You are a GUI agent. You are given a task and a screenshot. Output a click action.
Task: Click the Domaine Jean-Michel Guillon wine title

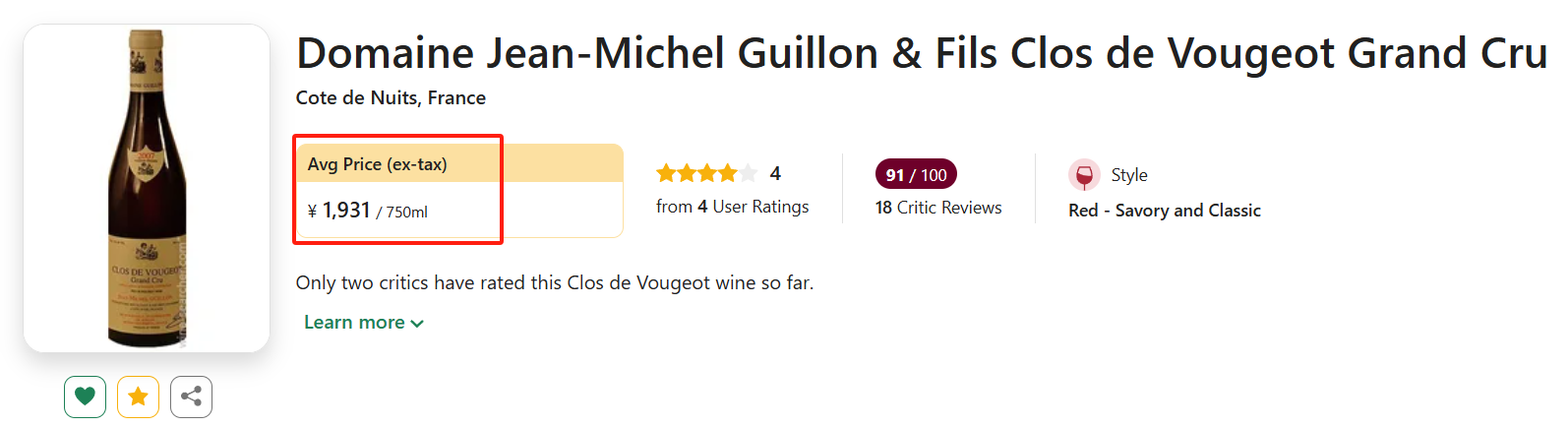(921, 53)
